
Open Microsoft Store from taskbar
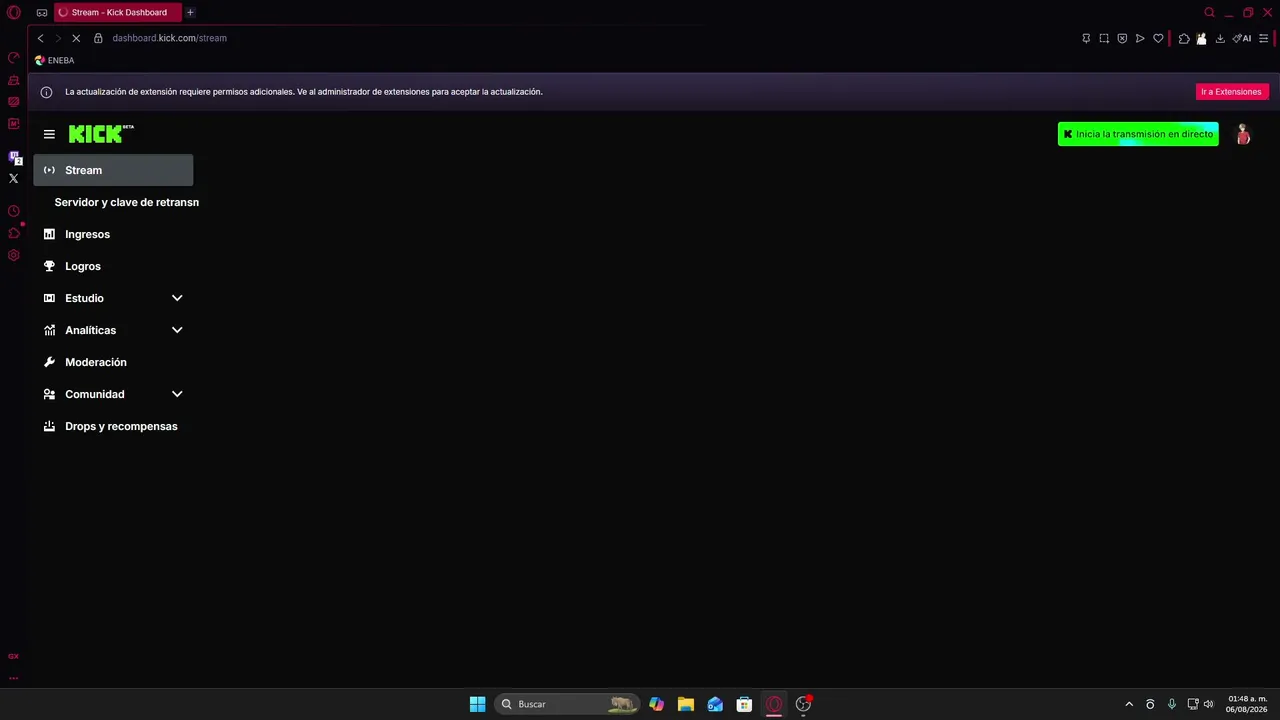pyautogui.click(x=744, y=704)
